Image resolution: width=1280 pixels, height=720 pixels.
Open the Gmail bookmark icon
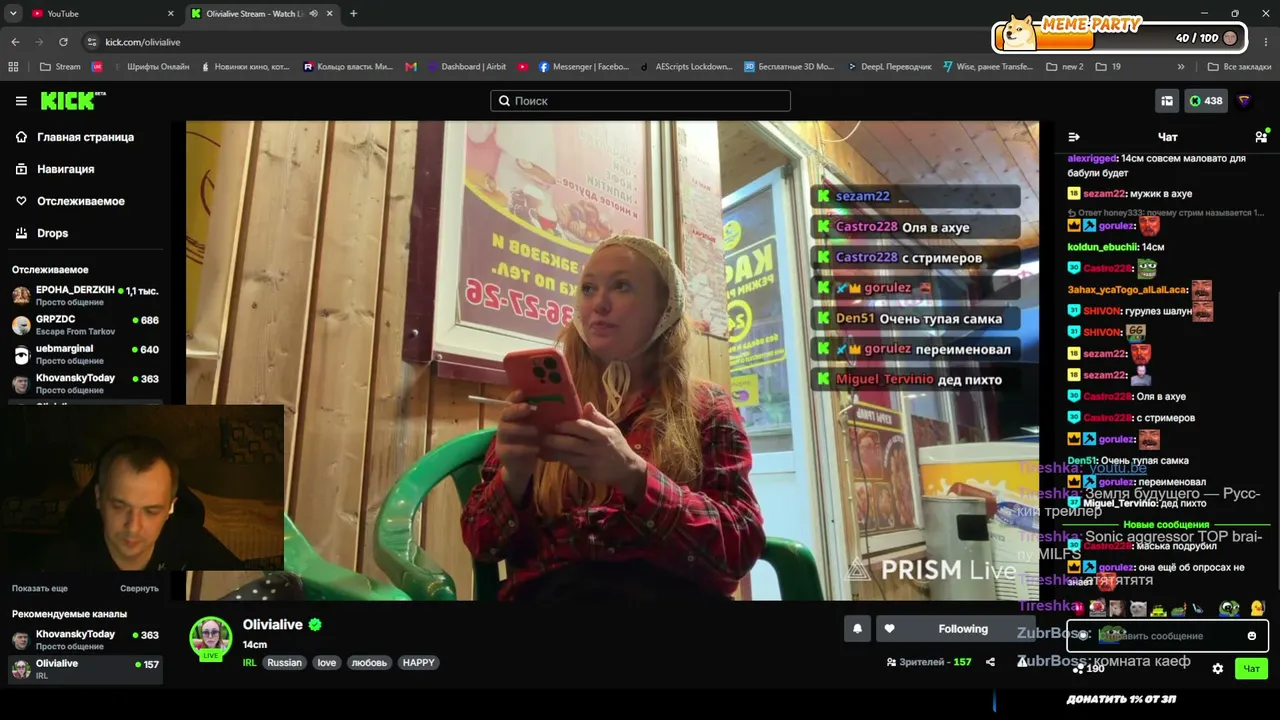click(x=411, y=67)
